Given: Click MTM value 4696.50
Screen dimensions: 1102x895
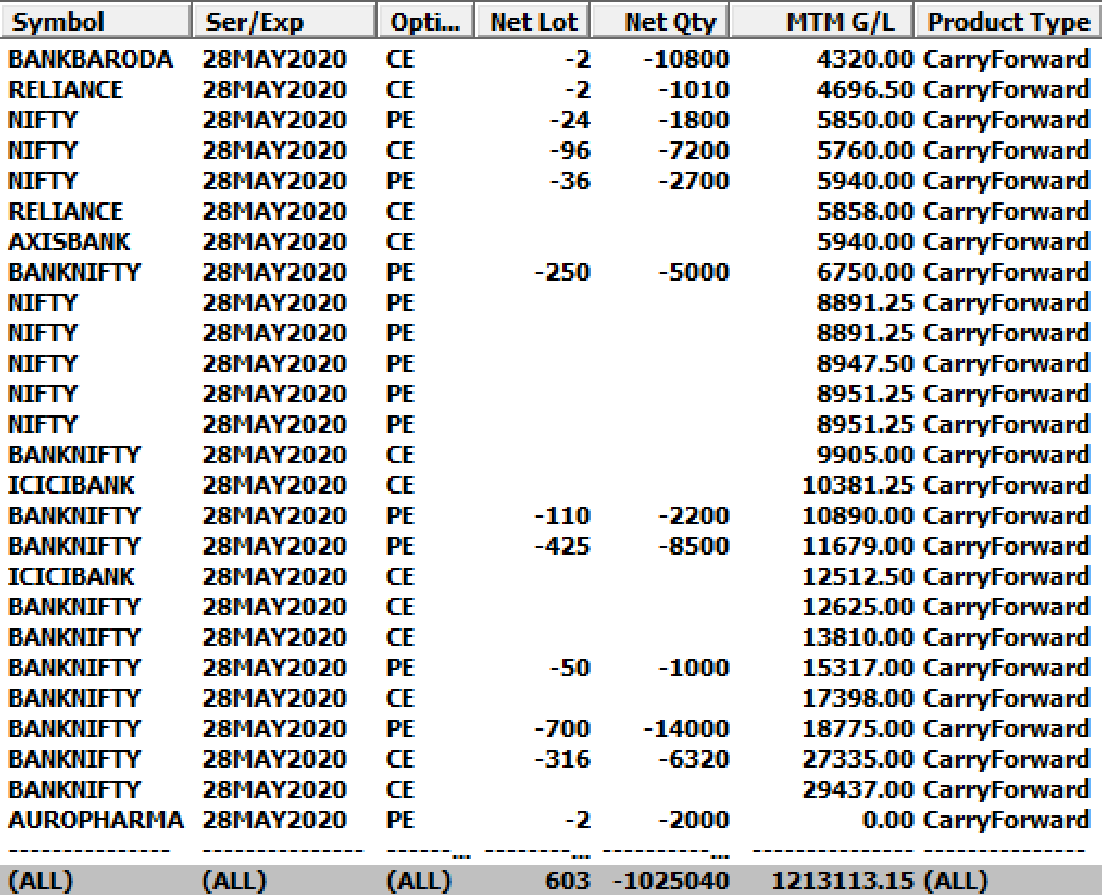Looking at the screenshot, I should [865, 89].
